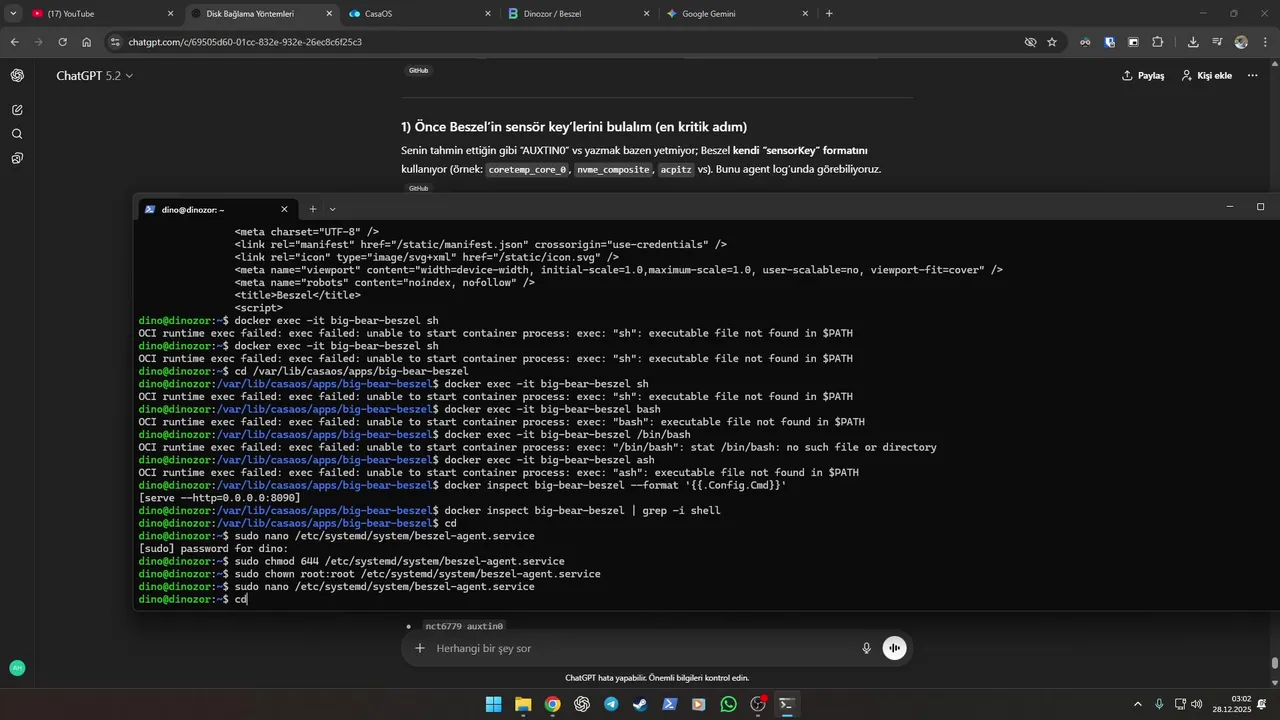This screenshot has width=1280, height=720.
Task: Open the tab search dropdown arrow
Action: [13, 14]
